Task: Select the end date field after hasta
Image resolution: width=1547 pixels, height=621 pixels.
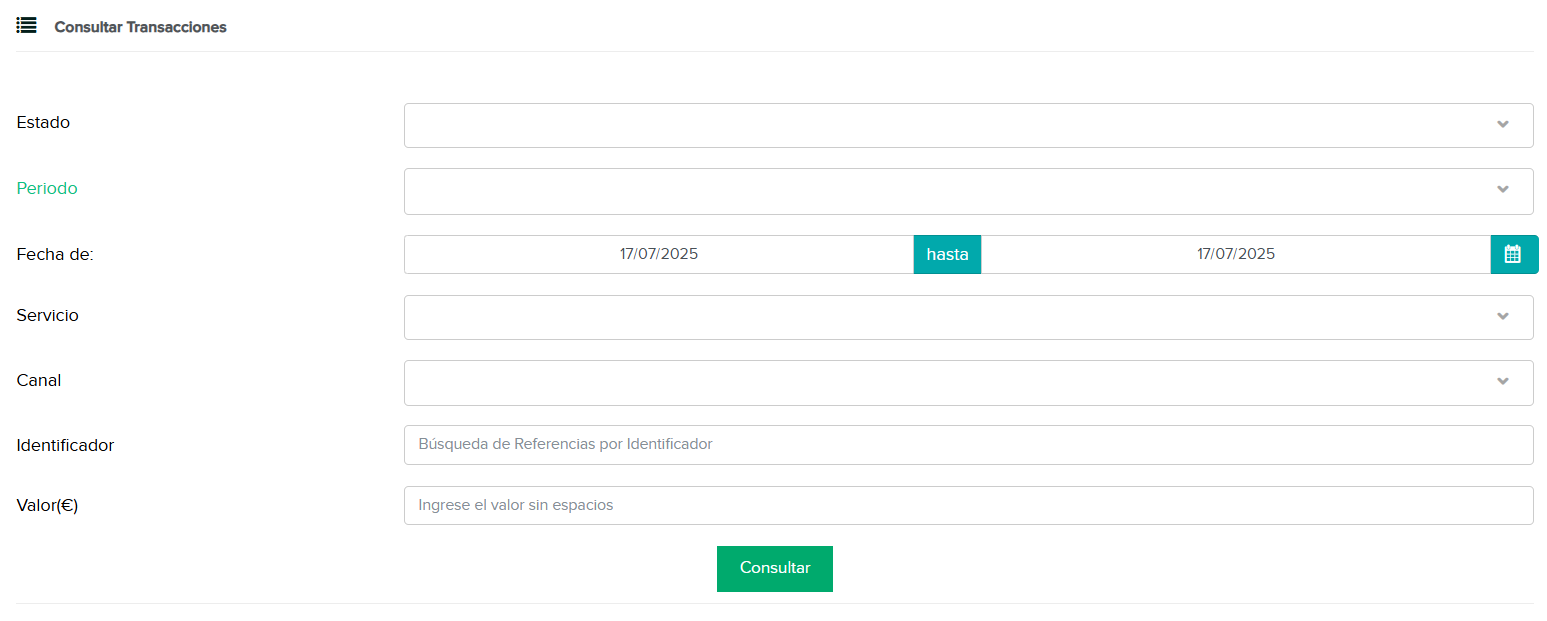Action: point(1235,254)
